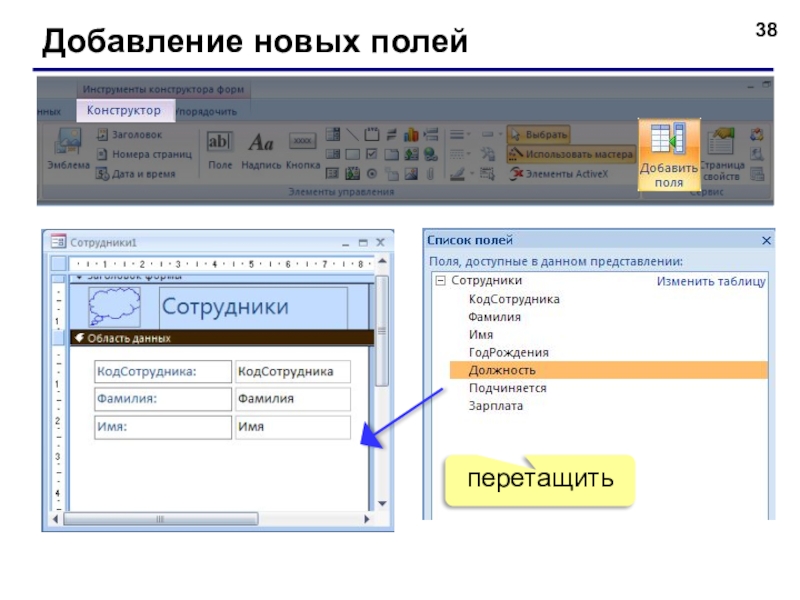Close the Список полей pane

pyautogui.click(x=766, y=240)
